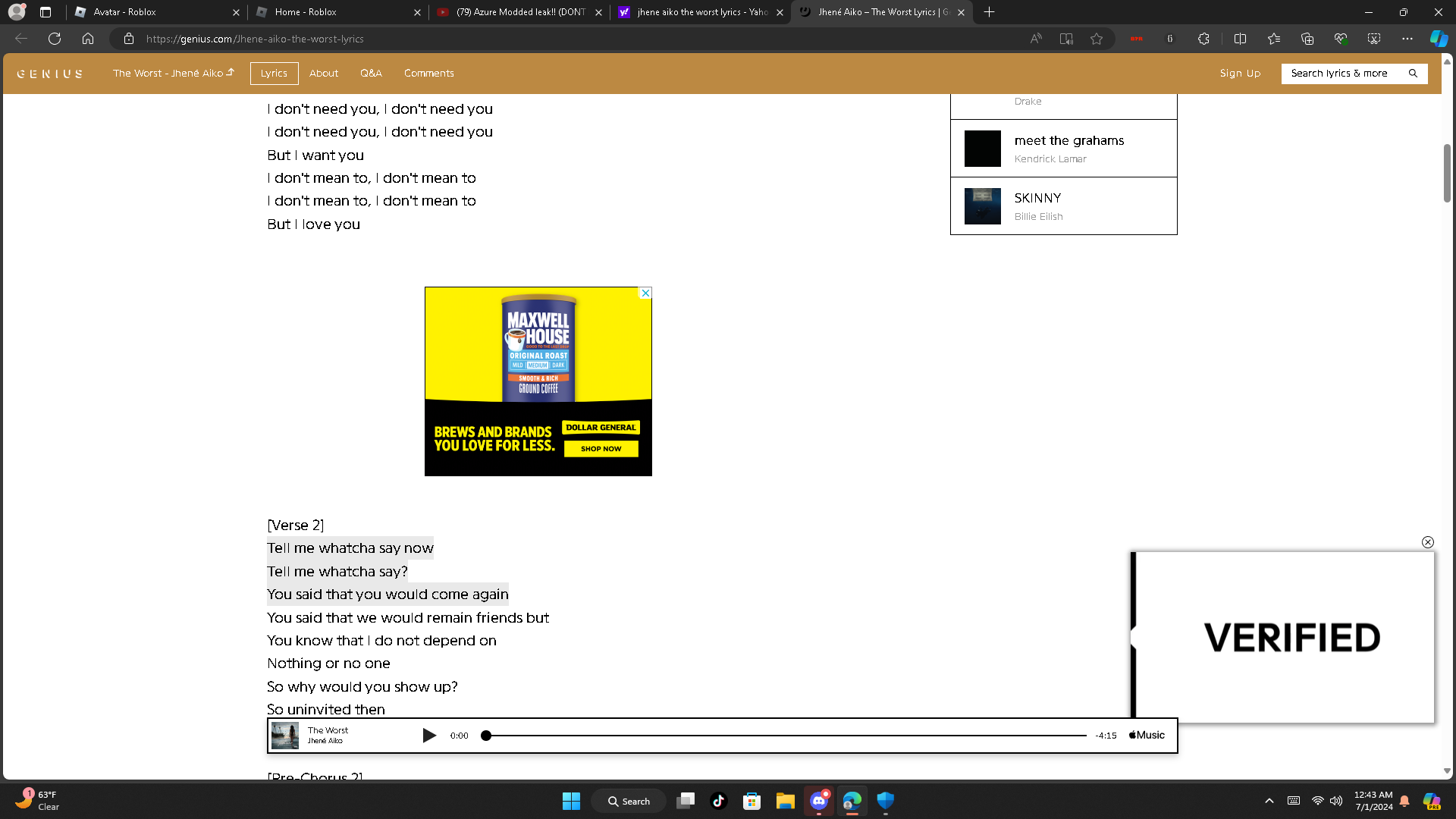Go to the browser home page
This screenshot has height=819, width=1456.
pos(88,39)
